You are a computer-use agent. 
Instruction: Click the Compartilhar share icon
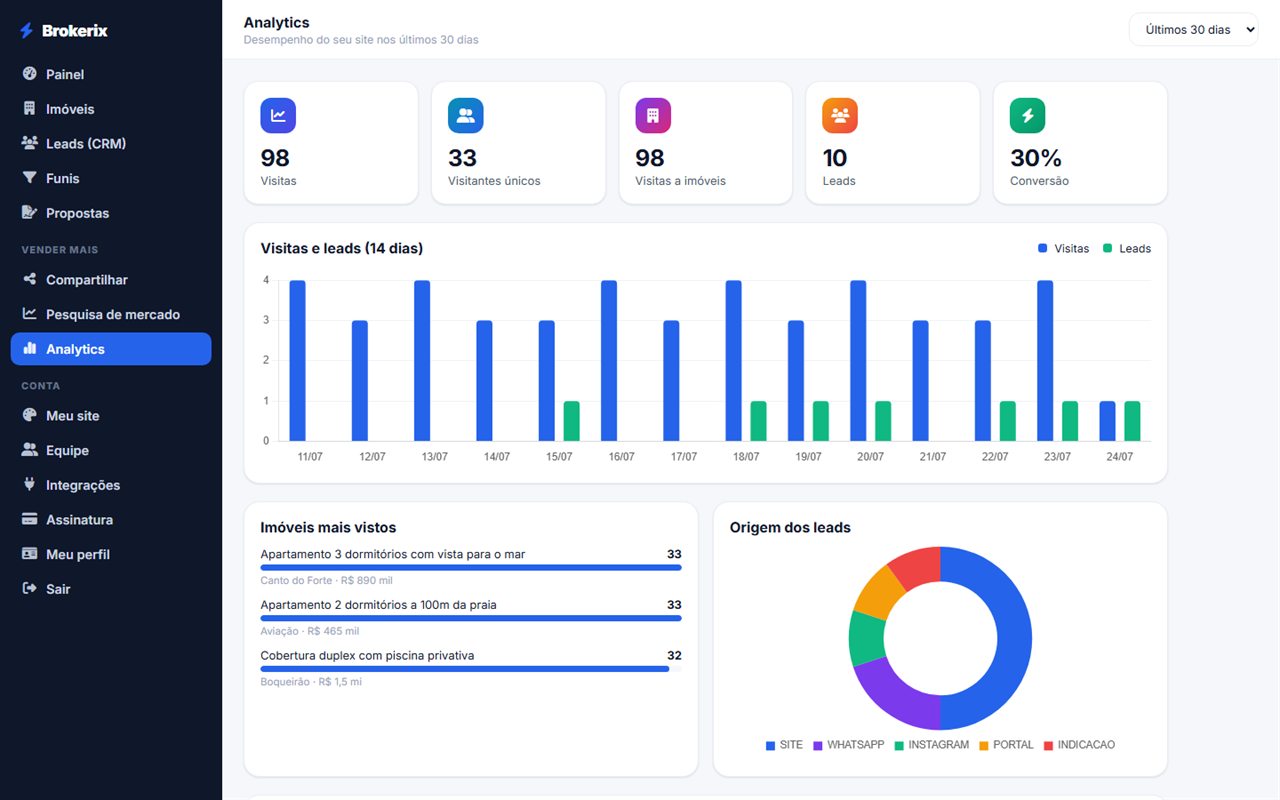[x=29, y=280]
